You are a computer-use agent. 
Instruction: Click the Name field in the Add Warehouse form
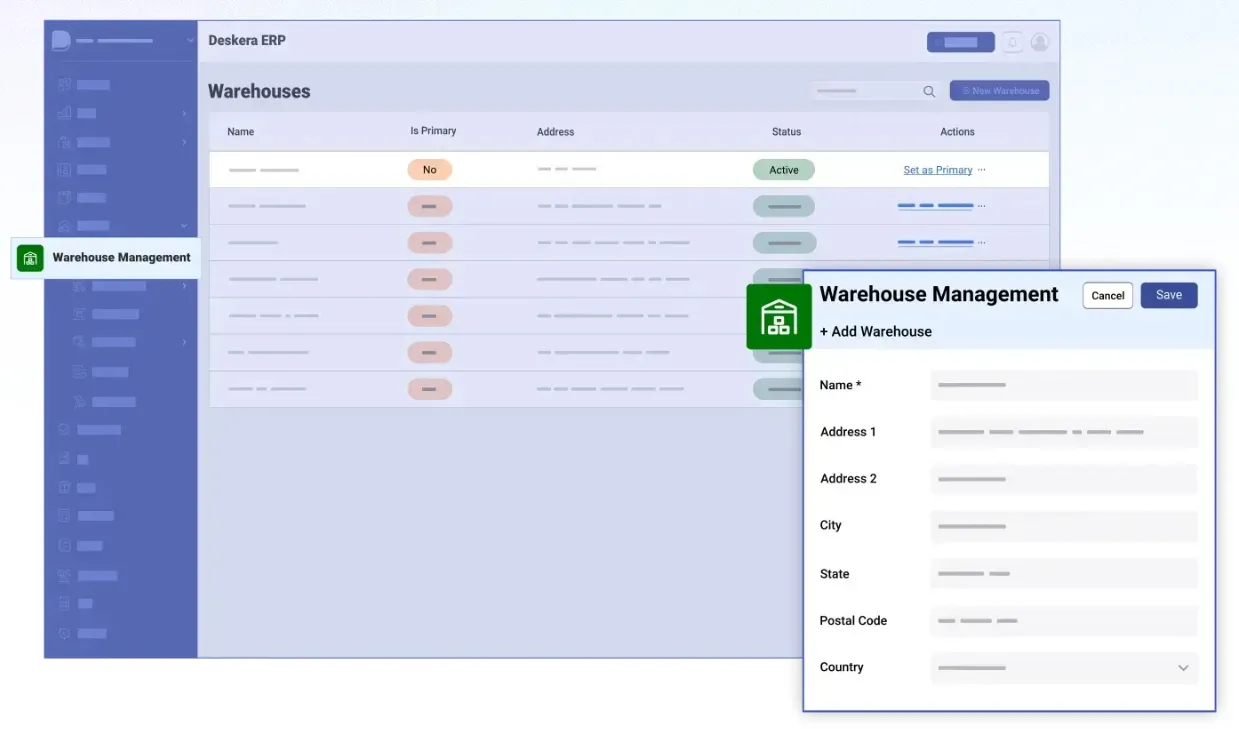tap(1063, 385)
